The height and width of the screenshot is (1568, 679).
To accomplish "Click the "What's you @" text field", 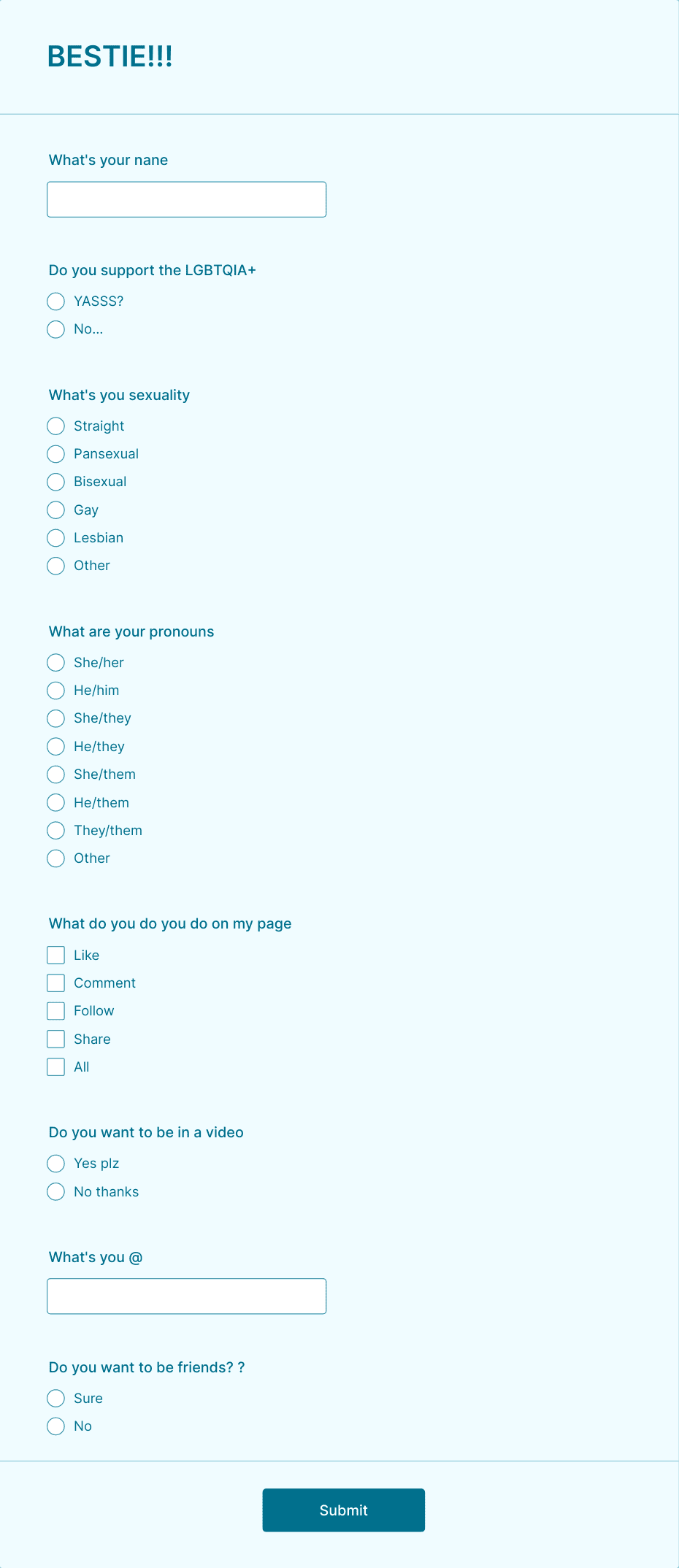I will [x=186, y=1296].
